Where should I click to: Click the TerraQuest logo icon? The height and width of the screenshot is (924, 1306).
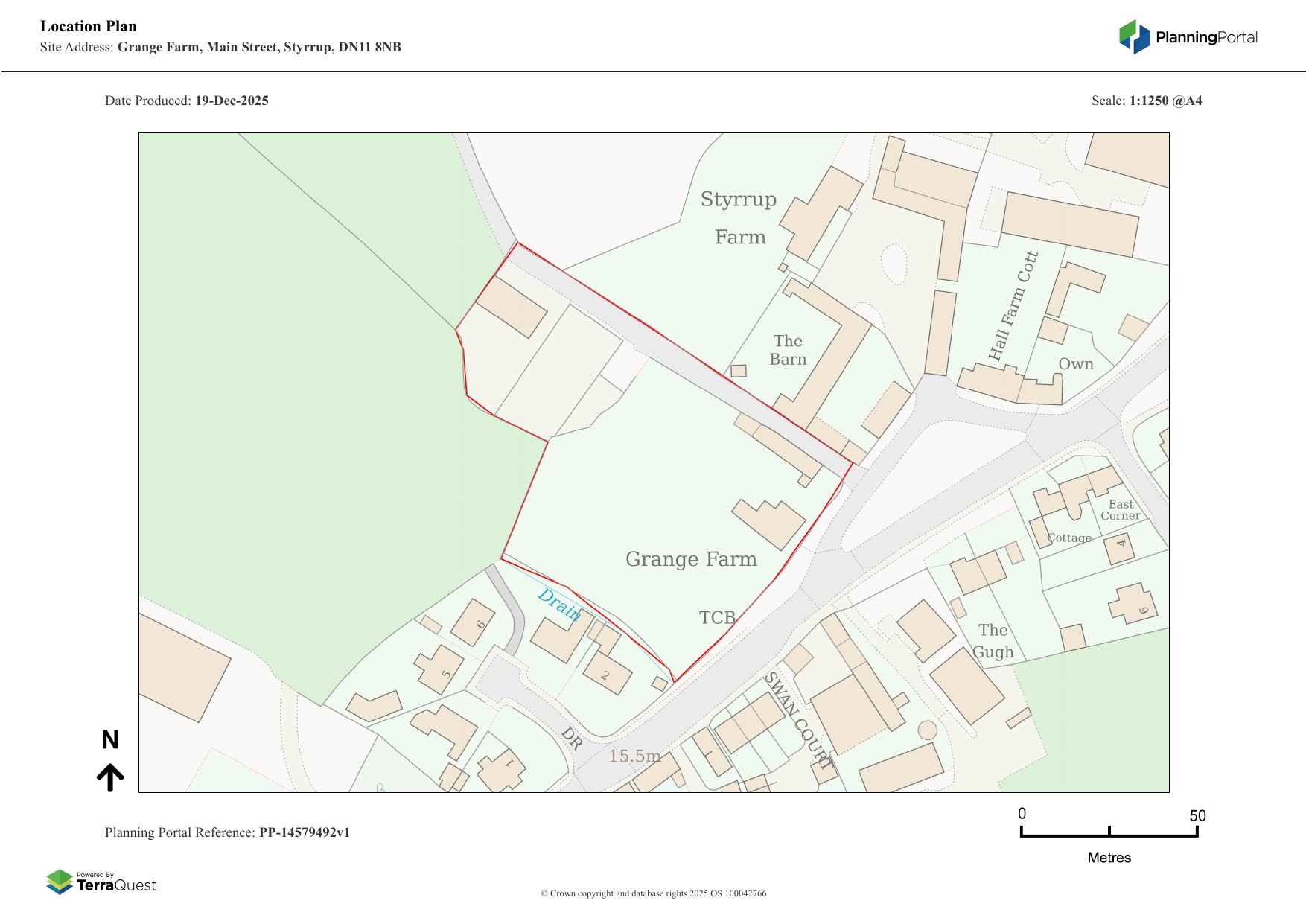point(60,882)
